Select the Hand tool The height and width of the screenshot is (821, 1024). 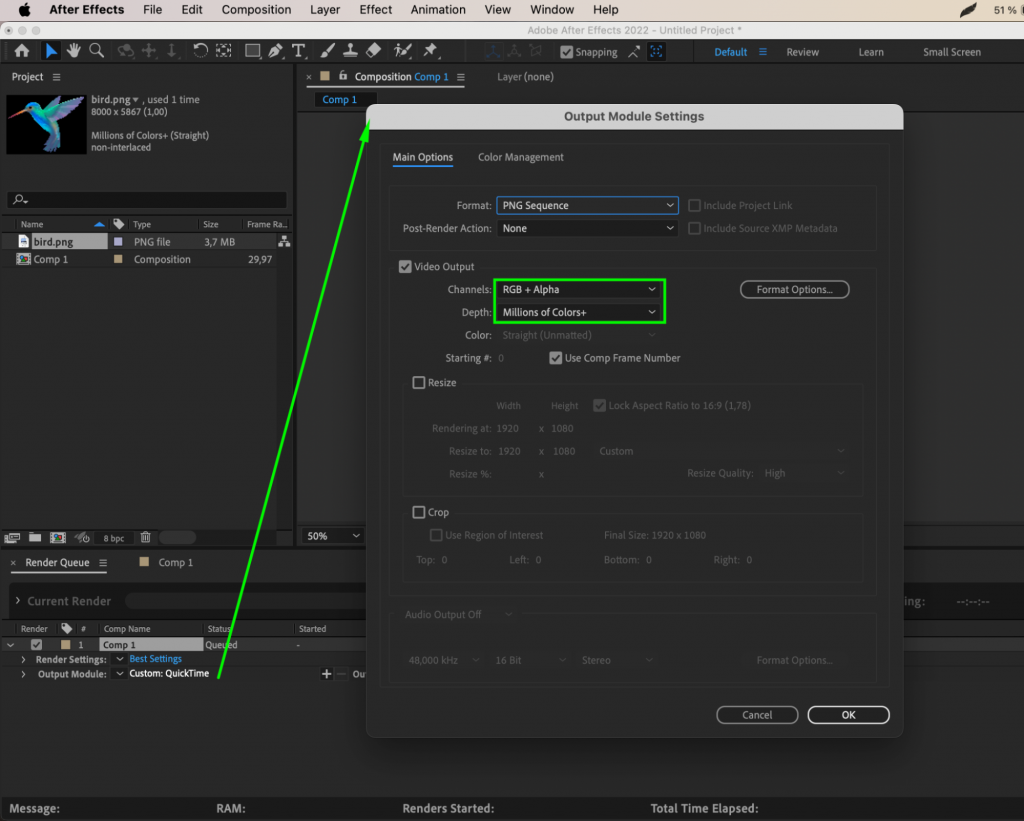73,50
